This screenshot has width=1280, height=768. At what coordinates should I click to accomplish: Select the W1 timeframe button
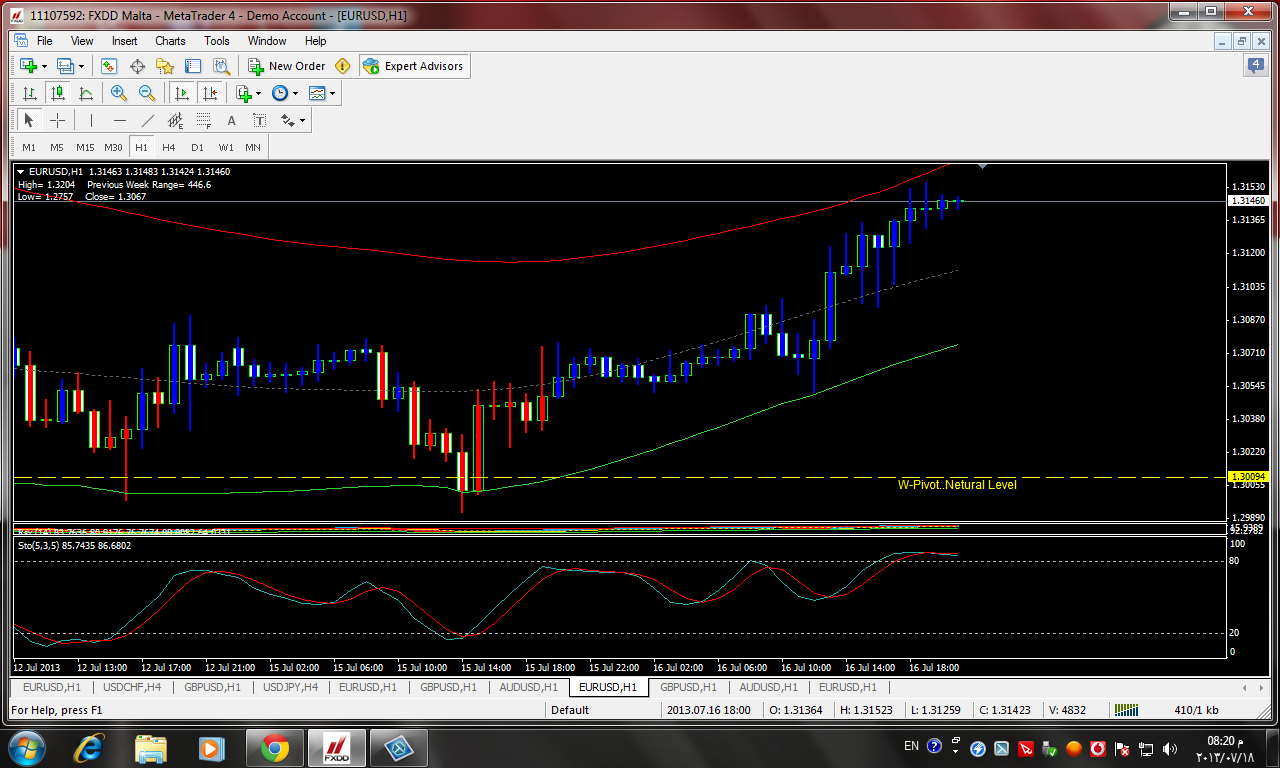(x=226, y=147)
